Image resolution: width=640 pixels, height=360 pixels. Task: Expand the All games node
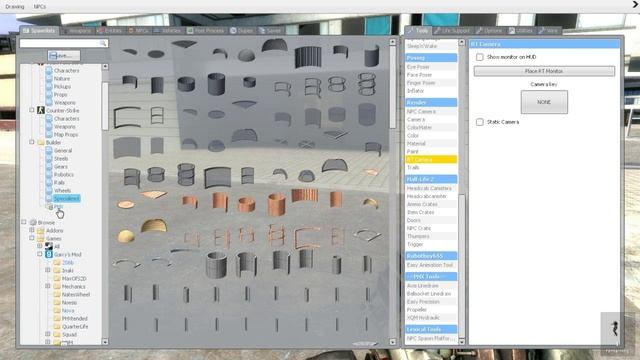click(x=40, y=246)
